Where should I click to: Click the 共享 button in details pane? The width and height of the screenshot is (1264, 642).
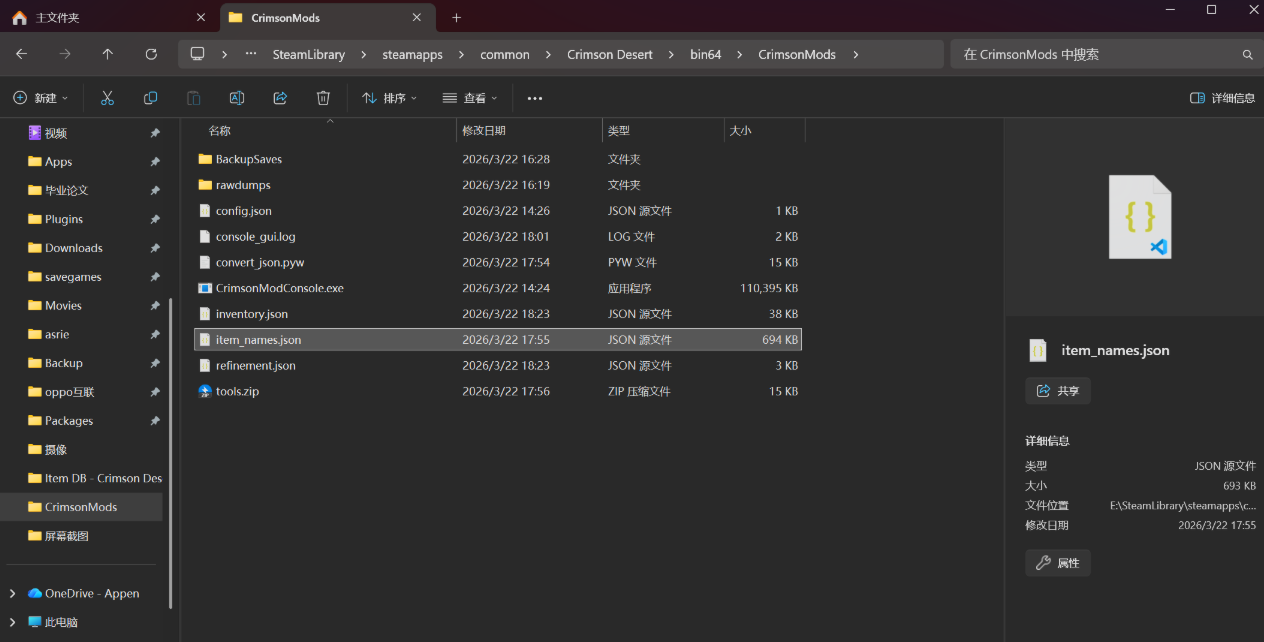1058,391
